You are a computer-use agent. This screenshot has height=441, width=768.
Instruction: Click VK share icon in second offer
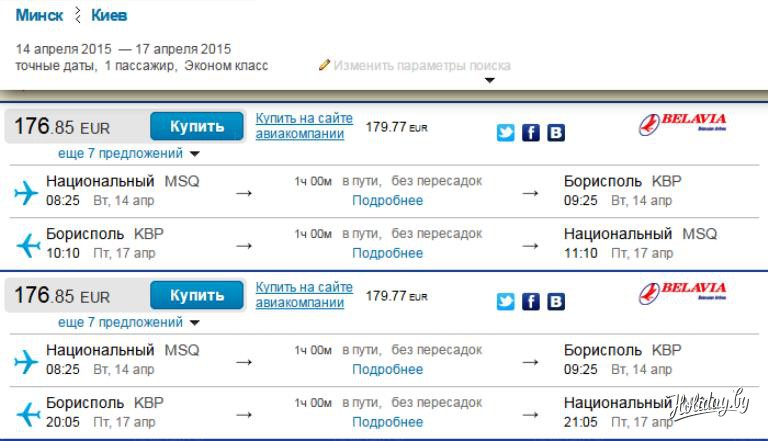pos(555,302)
